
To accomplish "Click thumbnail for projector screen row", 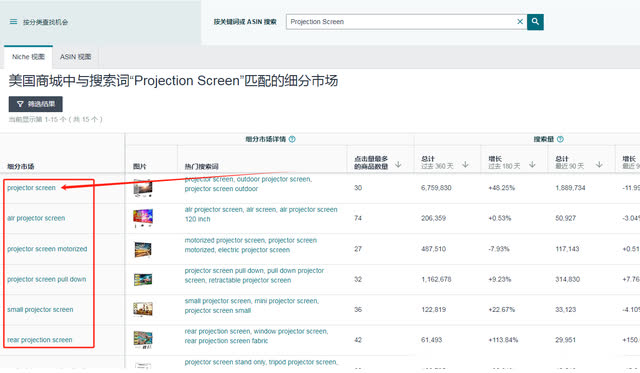I will (143, 188).
